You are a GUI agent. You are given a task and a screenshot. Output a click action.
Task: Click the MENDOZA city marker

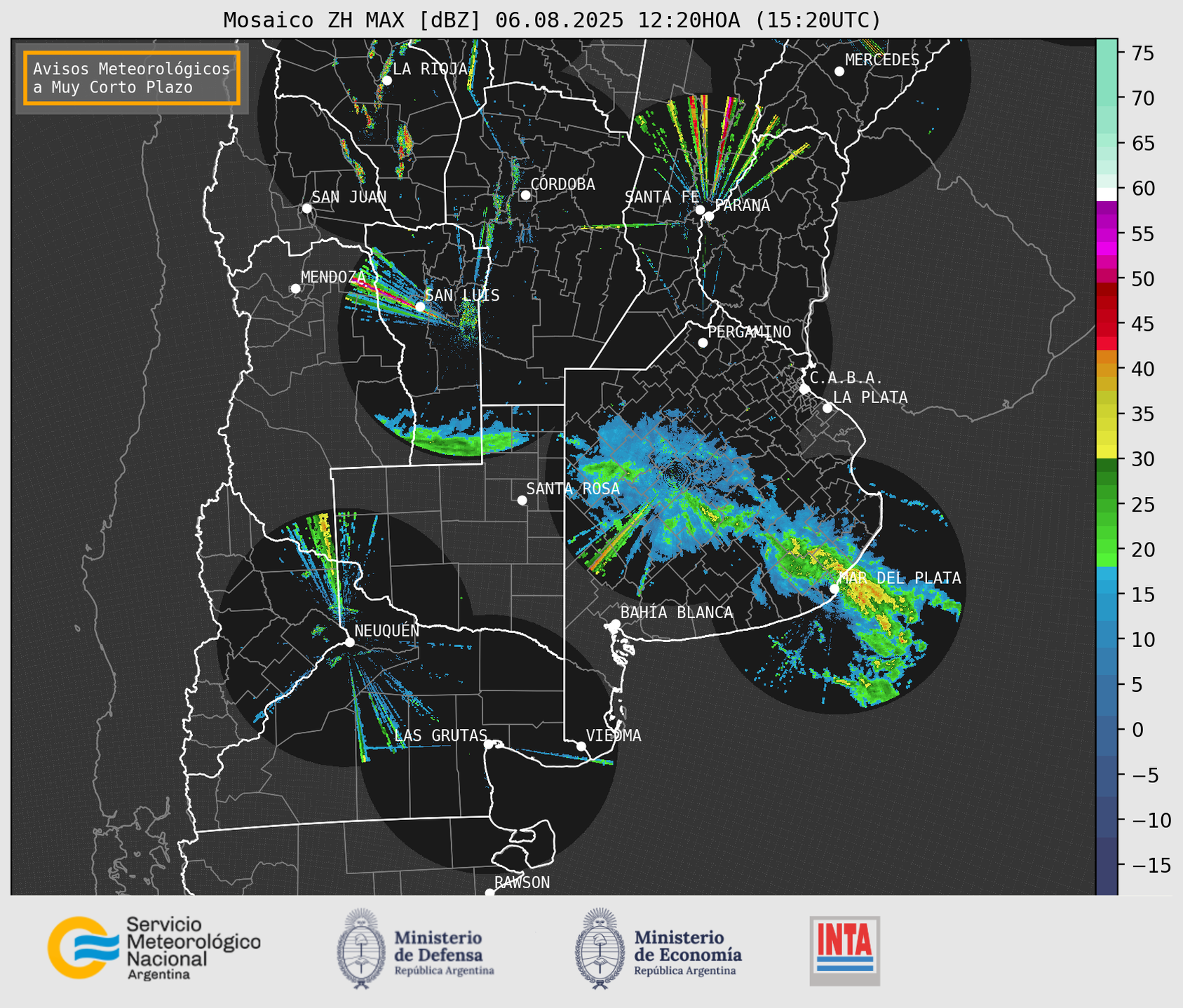295,289
